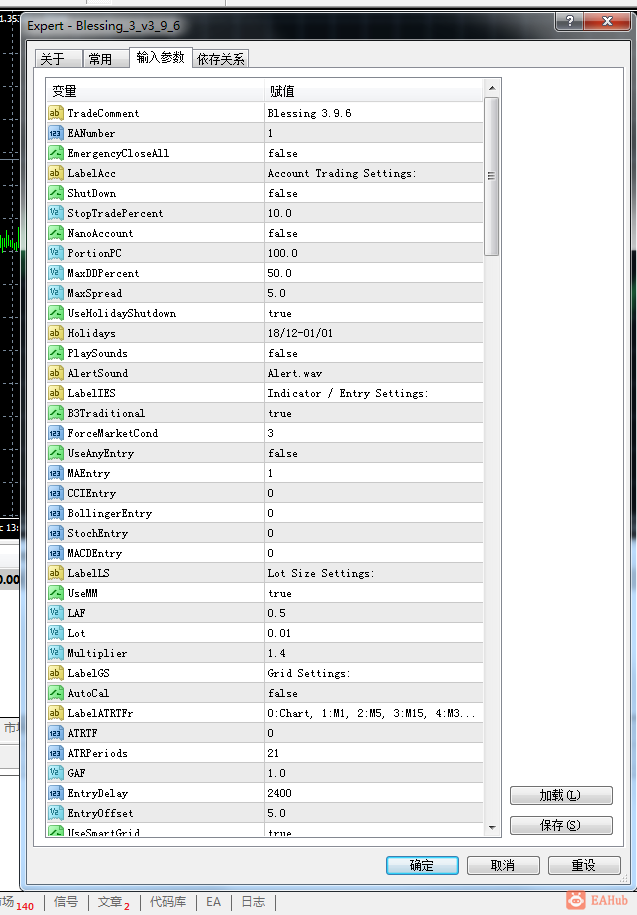The width and height of the screenshot is (637, 915).
Task: Click the 保存(S) button
Action: coord(561,825)
